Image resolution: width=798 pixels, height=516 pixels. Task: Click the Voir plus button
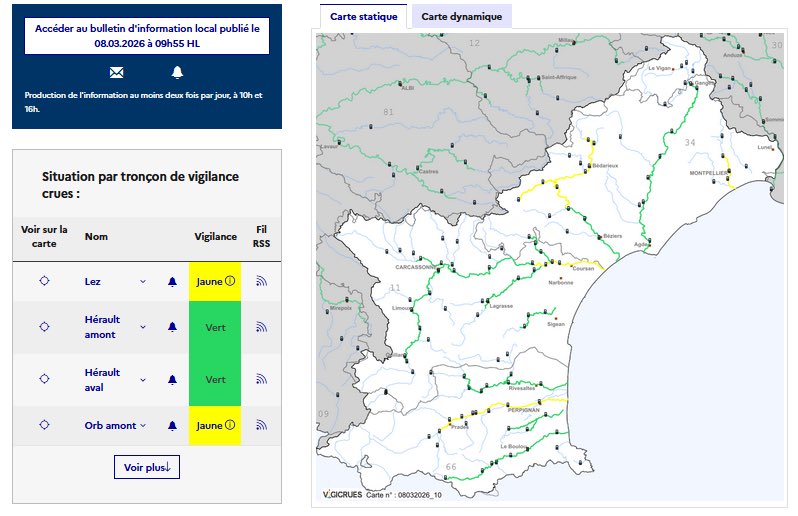coord(147,467)
